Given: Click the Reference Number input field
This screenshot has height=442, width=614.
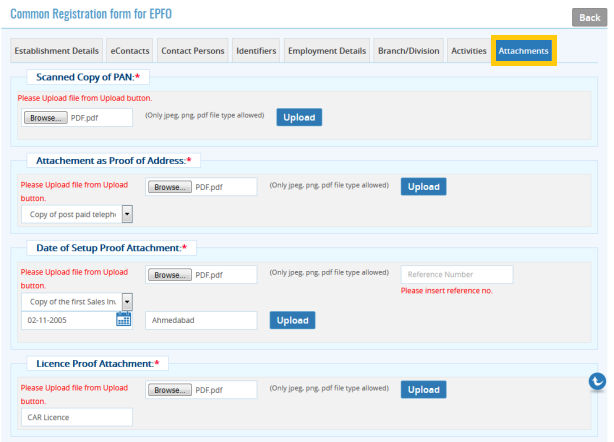Looking at the screenshot, I should click(x=456, y=274).
